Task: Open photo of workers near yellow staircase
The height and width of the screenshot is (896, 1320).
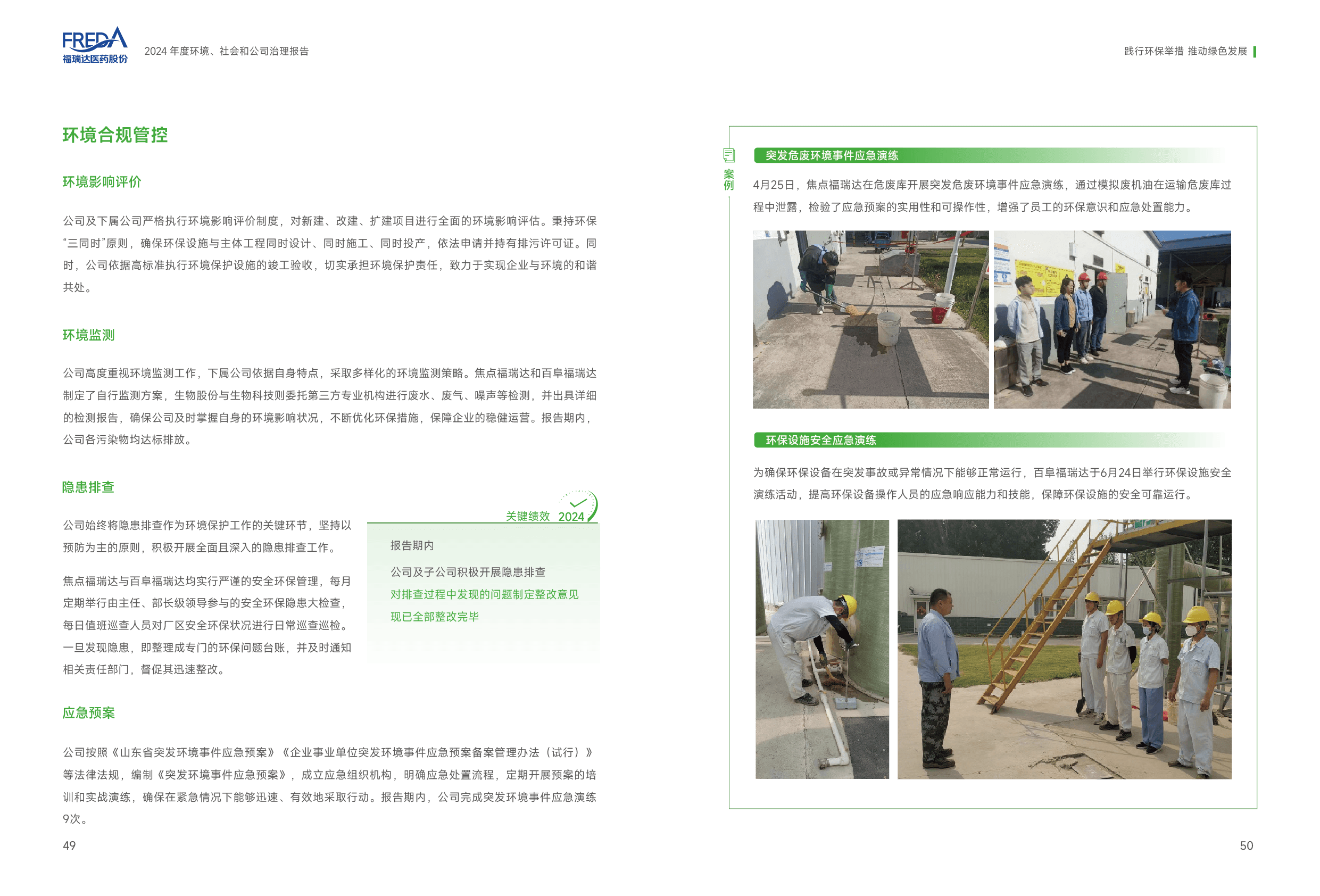Action: coord(1064,649)
